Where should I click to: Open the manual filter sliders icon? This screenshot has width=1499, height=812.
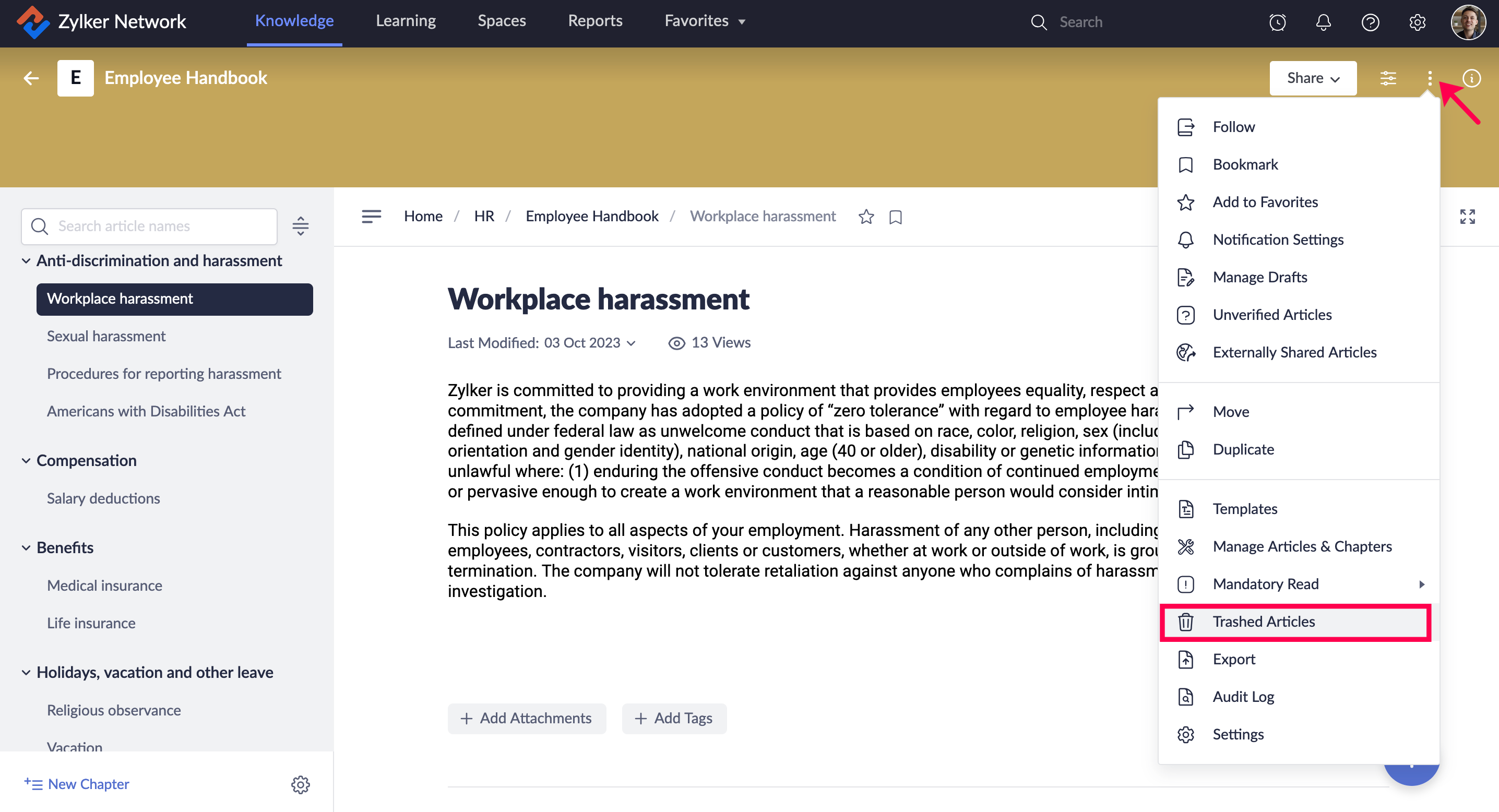1388,78
